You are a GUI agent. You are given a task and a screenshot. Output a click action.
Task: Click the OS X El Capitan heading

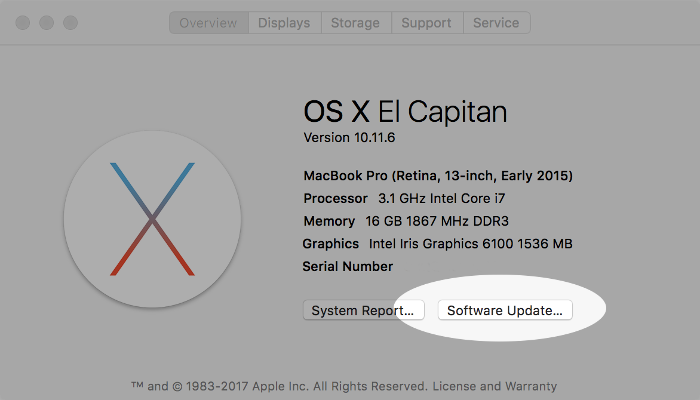[x=405, y=110]
